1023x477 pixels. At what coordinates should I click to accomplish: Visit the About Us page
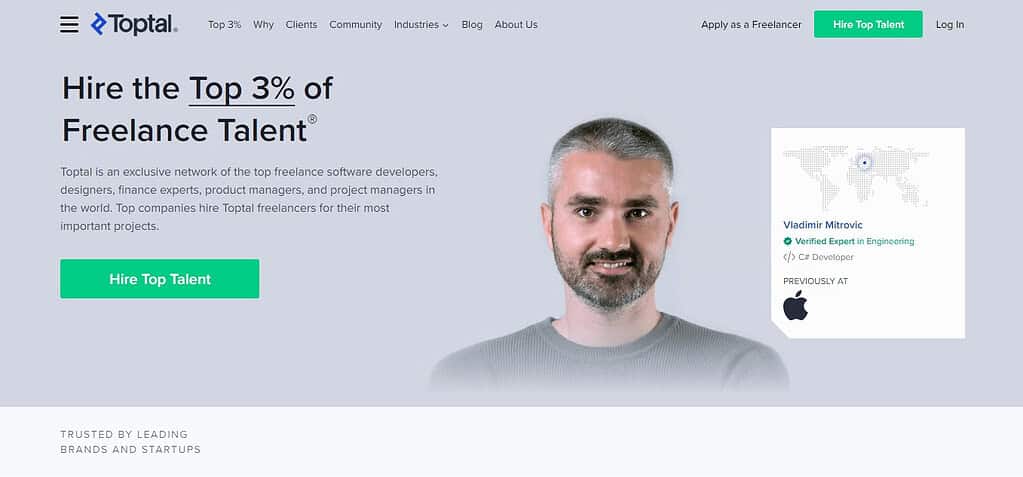[x=516, y=25]
